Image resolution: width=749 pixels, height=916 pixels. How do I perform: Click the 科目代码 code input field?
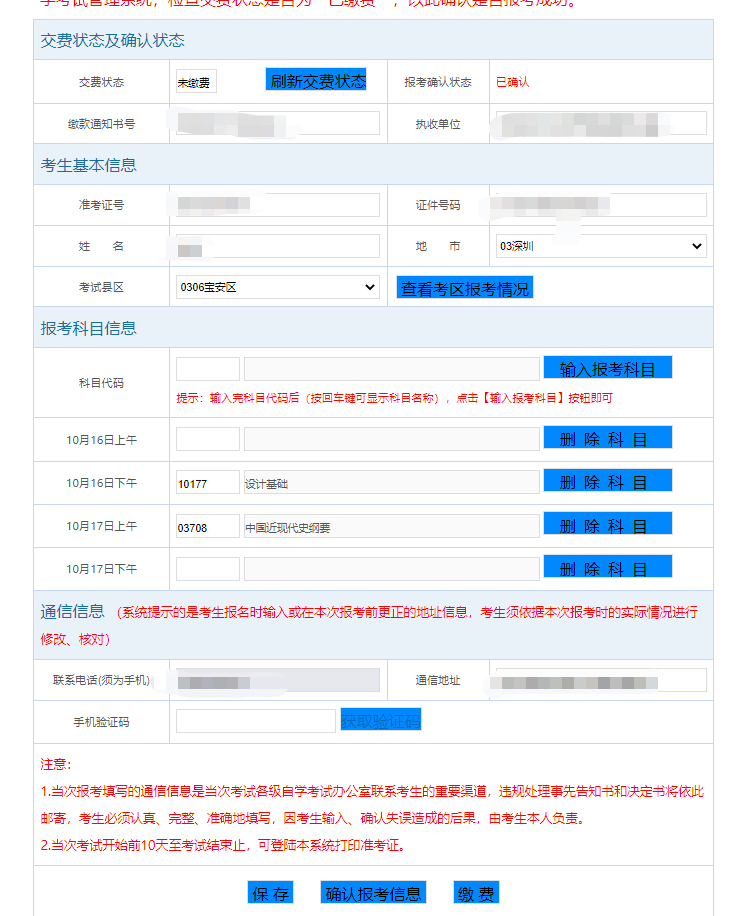[x=208, y=369]
